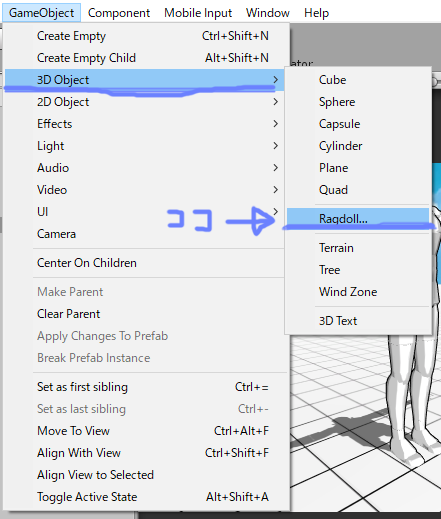The height and width of the screenshot is (519, 441).
Task: Open the GameObject menu
Action: coord(41,13)
